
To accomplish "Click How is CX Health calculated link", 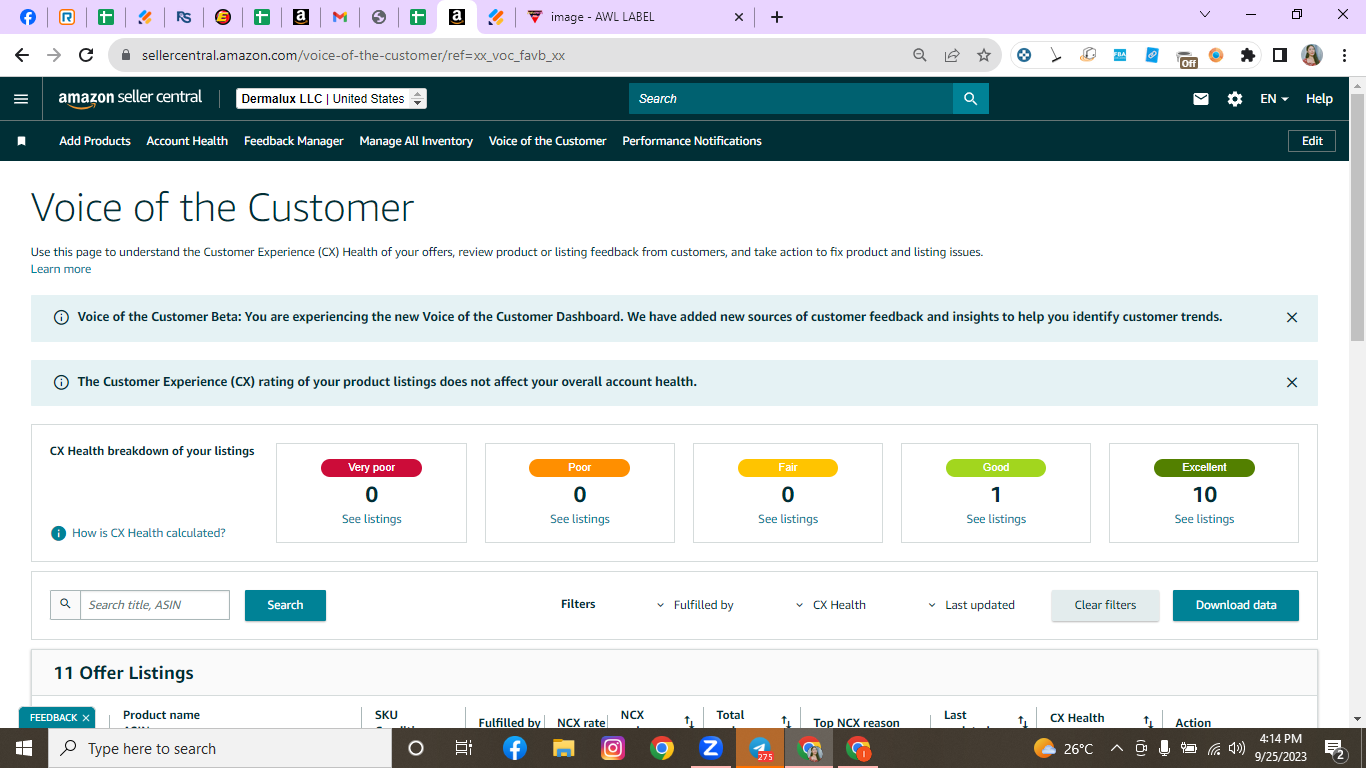I will 149,533.
